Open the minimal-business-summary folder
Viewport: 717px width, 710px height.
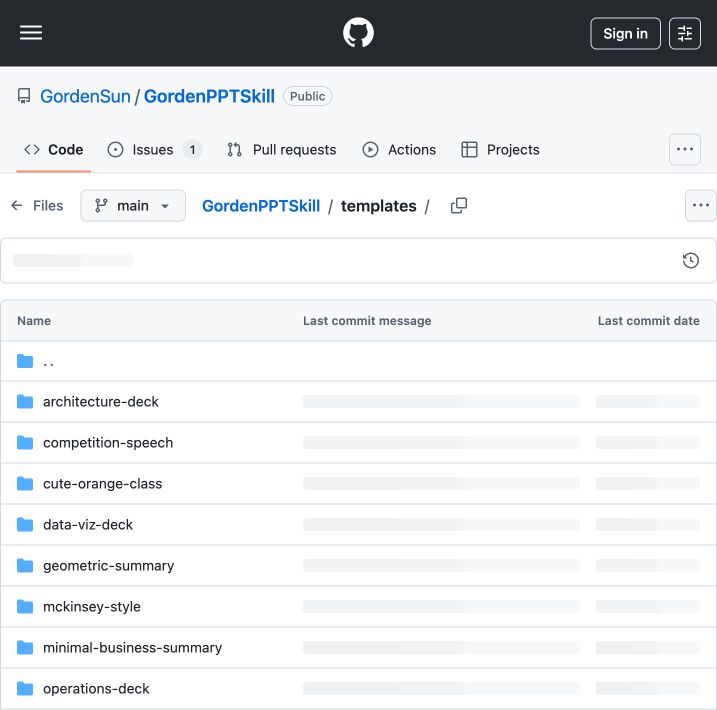[x=132, y=647]
